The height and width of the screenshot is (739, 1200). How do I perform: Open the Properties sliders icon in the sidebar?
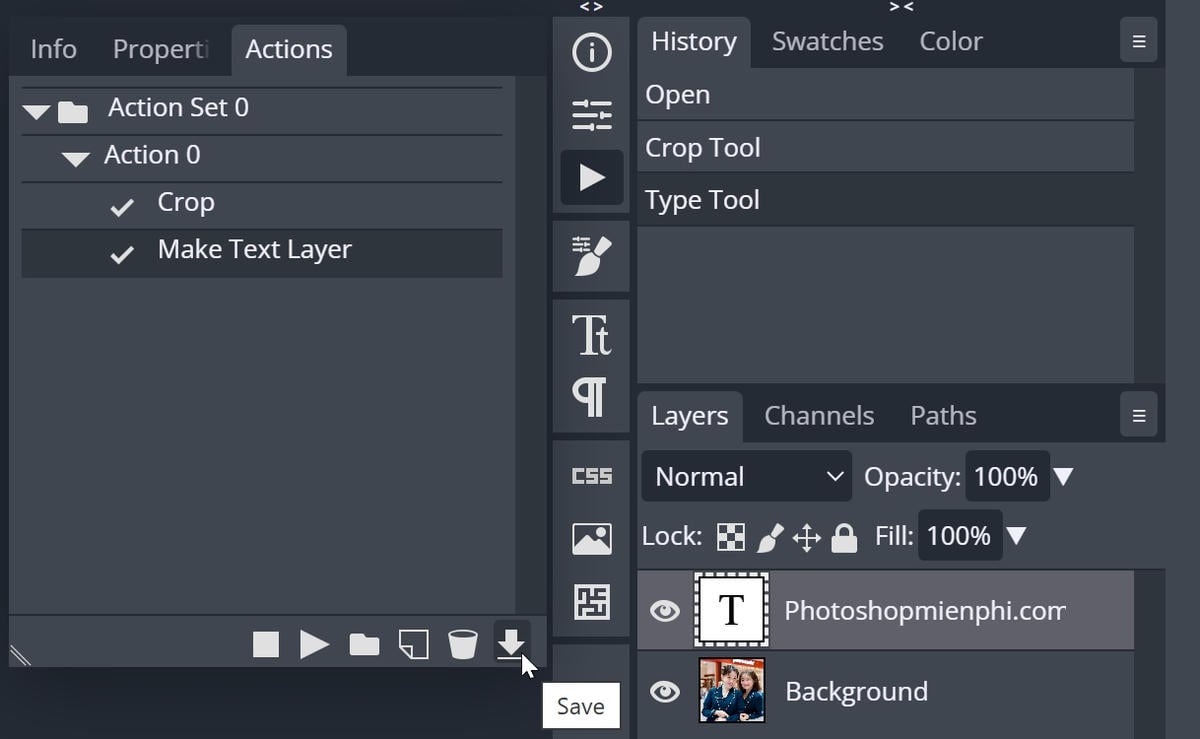[x=591, y=115]
